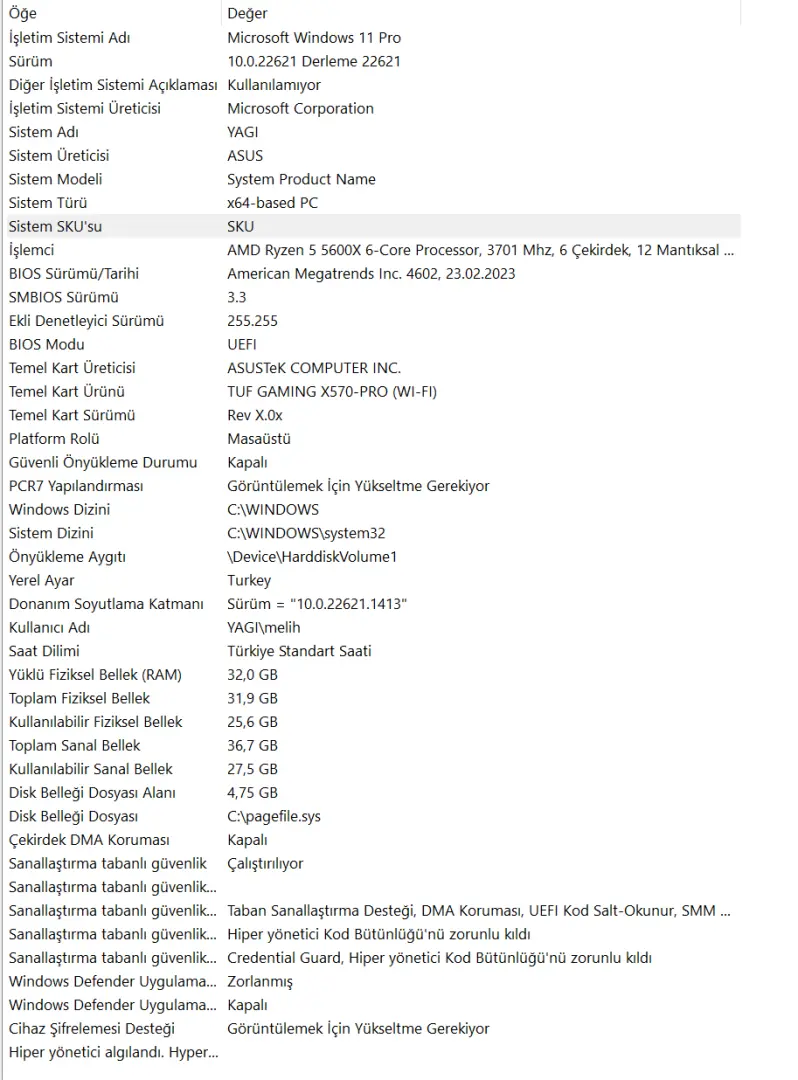Select the Cihaz Şifrelemesi Desteği row
The image size is (798, 1080).
pos(372,1028)
